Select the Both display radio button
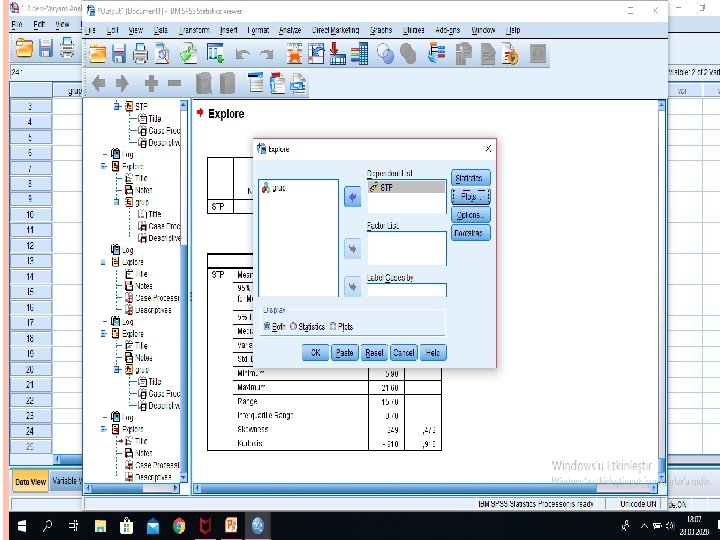Screen dimensions: 720x540 tap(267, 326)
